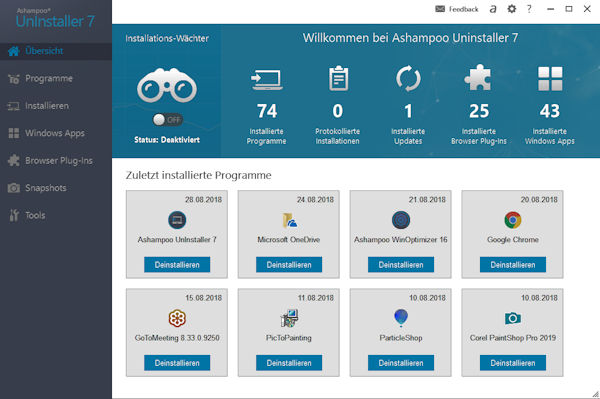Open the Übersicht overview page

coord(56,51)
